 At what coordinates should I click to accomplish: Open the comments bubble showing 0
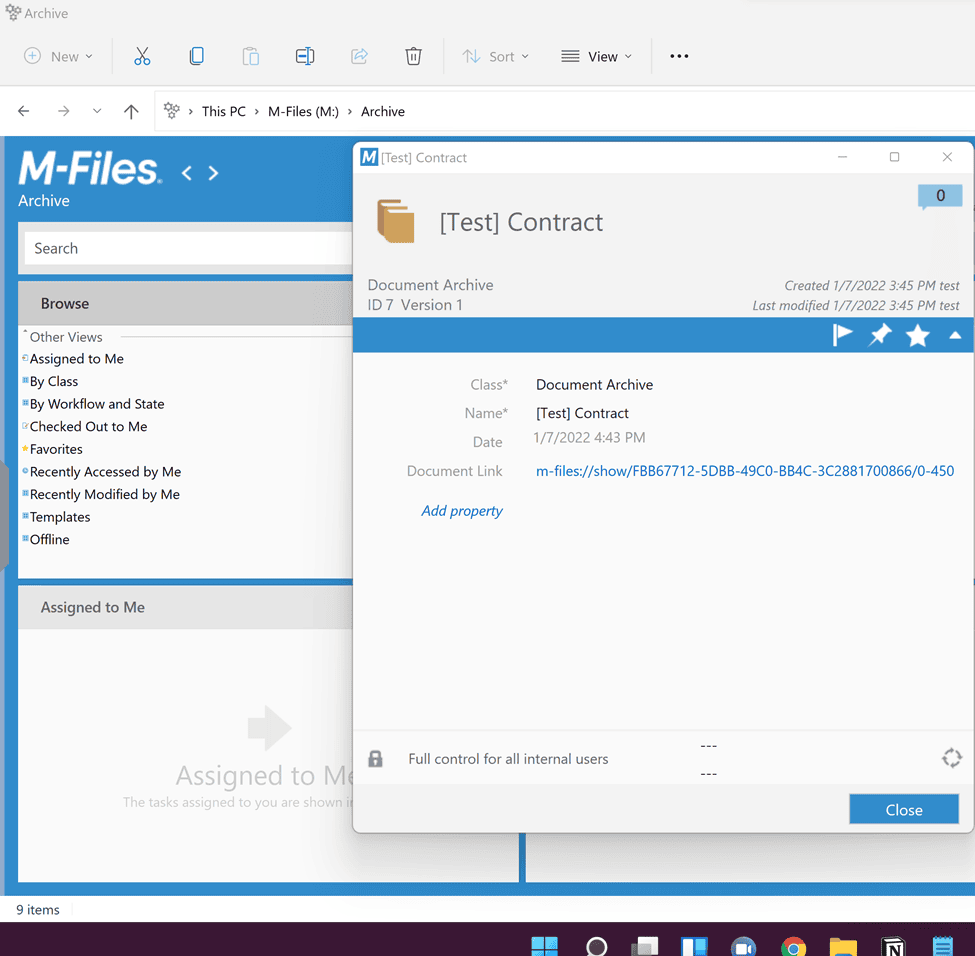click(x=940, y=196)
